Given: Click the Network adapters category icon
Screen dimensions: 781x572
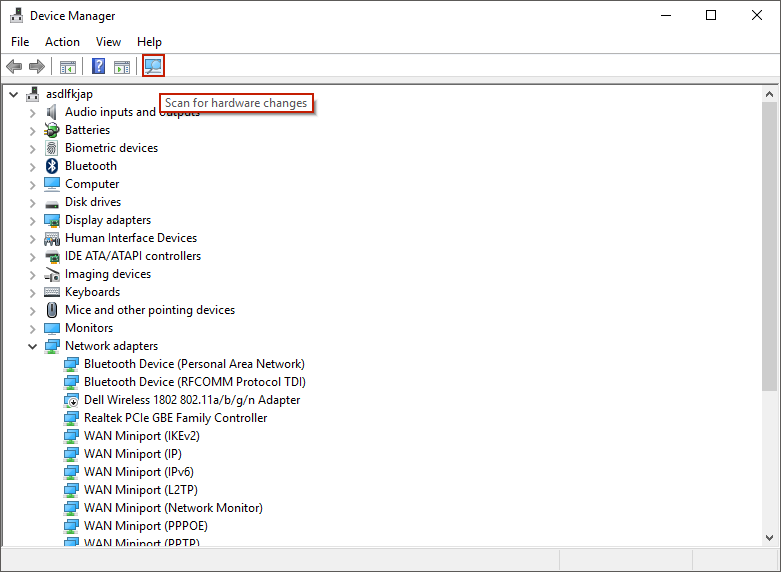Looking at the screenshot, I should pos(52,346).
